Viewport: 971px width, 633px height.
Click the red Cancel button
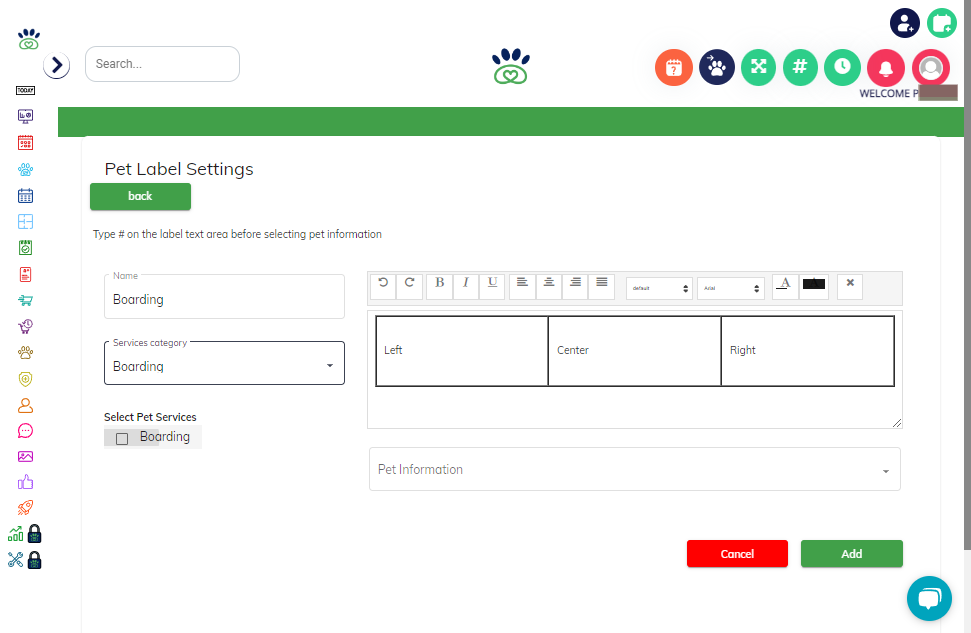pyautogui.click(x=737, y=554)
